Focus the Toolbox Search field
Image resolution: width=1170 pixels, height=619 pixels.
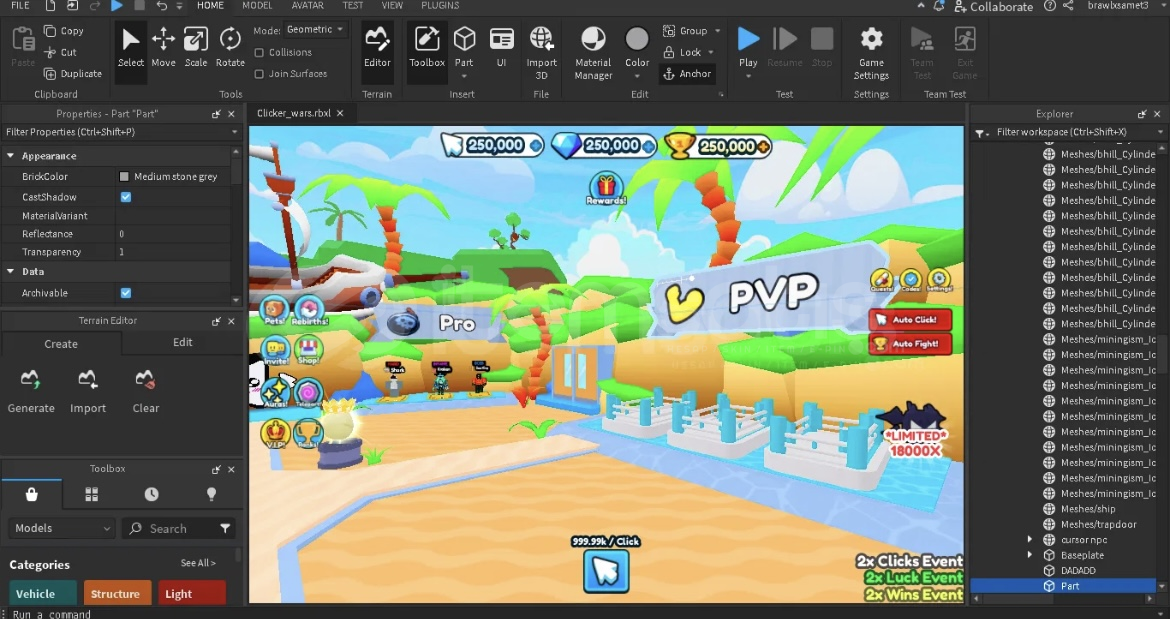(179, 528)
